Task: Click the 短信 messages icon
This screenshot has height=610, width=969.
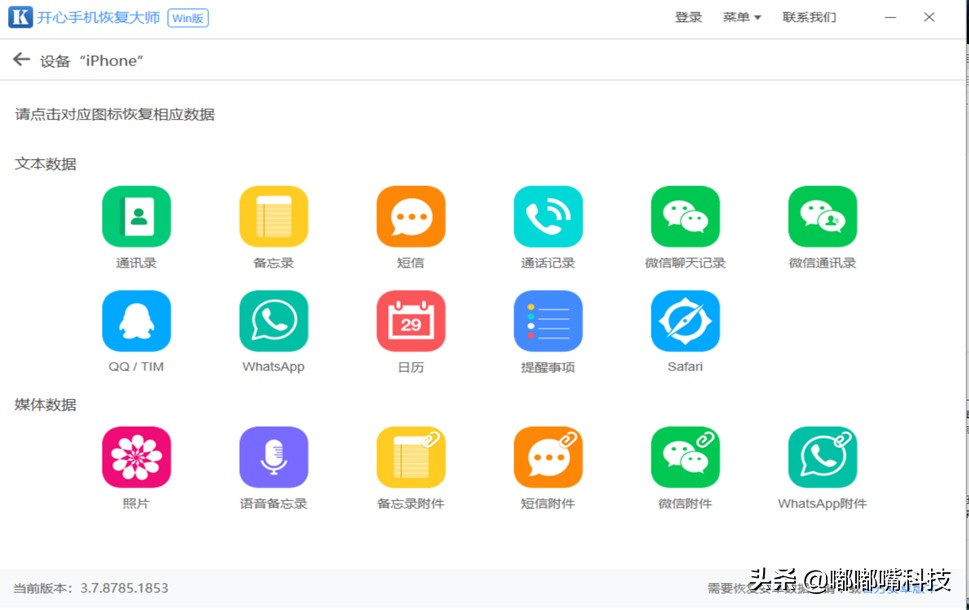Action: pos(410,216)
